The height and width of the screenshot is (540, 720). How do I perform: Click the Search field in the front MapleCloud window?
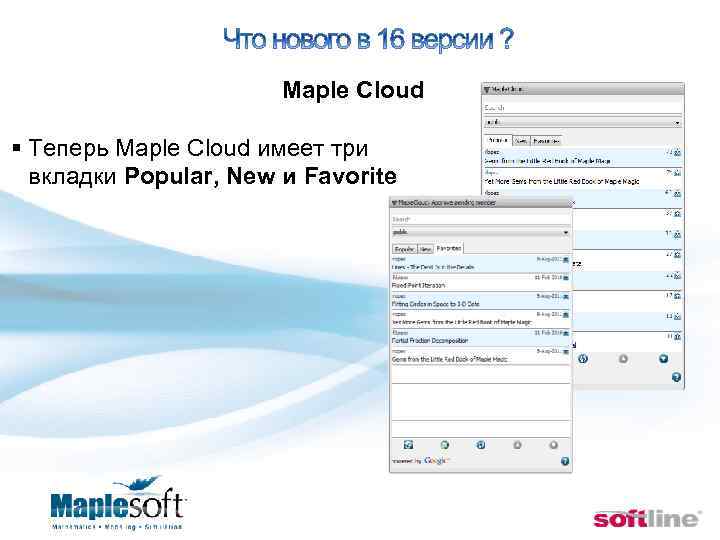[x=480, y=219]
